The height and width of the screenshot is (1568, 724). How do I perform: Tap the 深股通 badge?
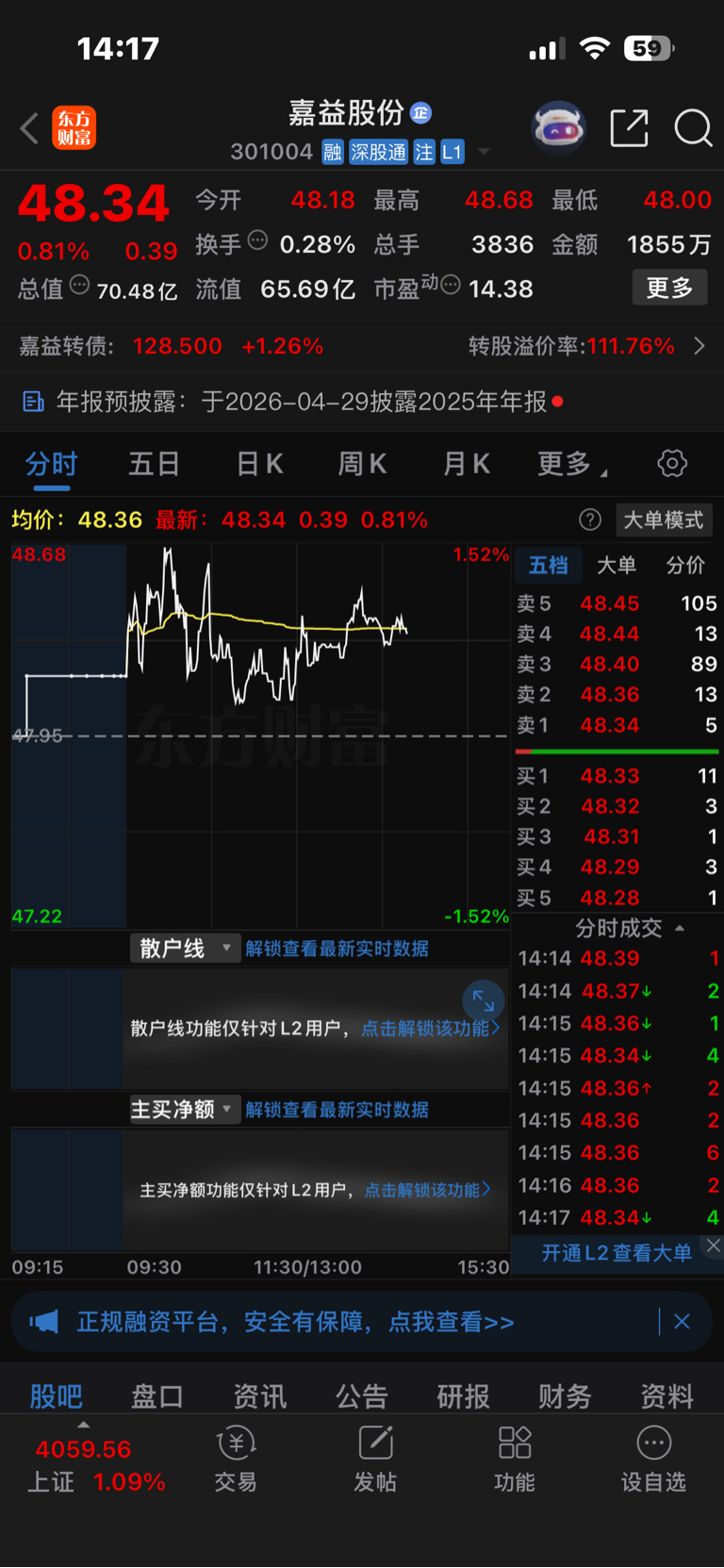[378, 152]
